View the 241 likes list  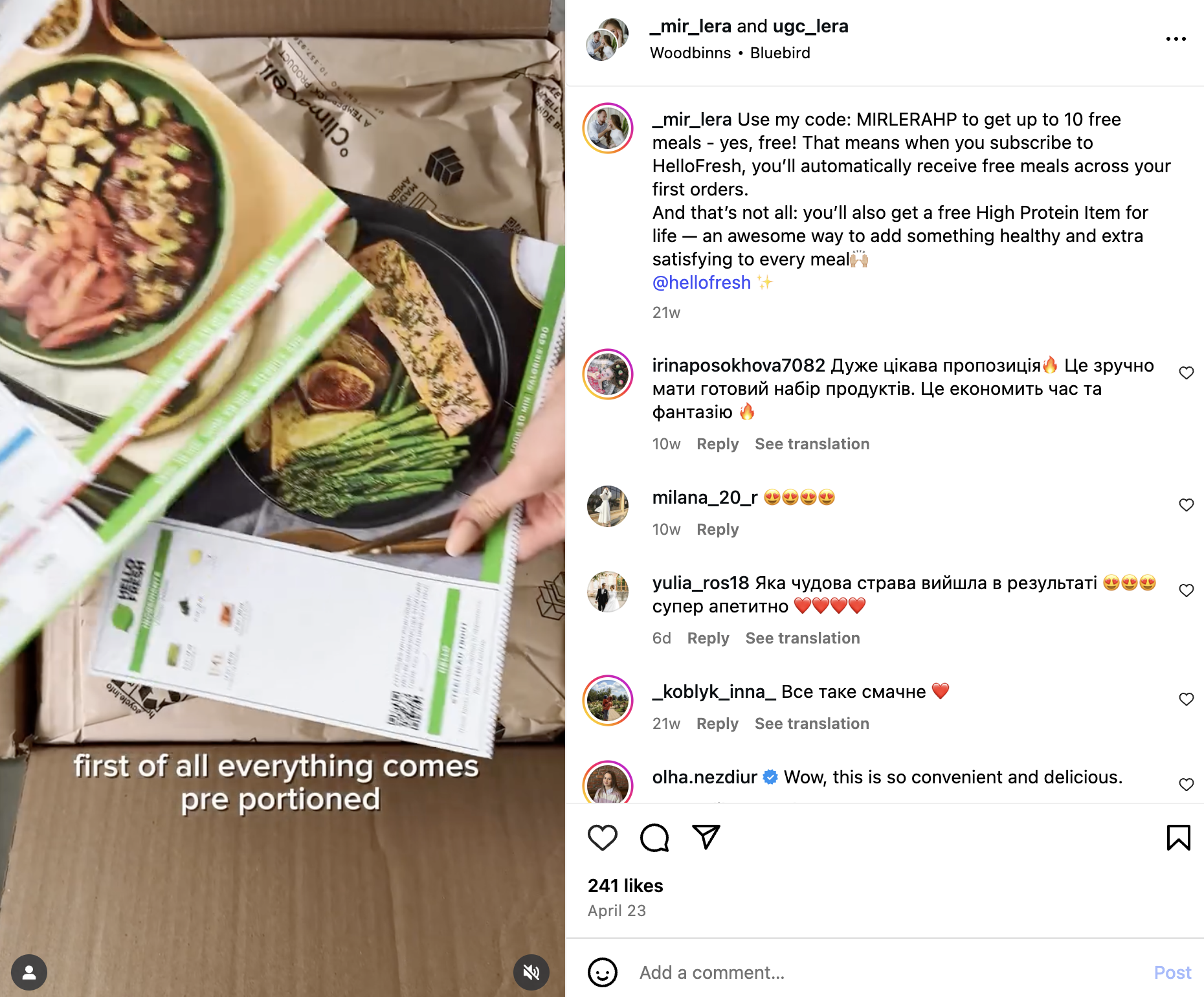pyautogui.click(x=625, y=886)
